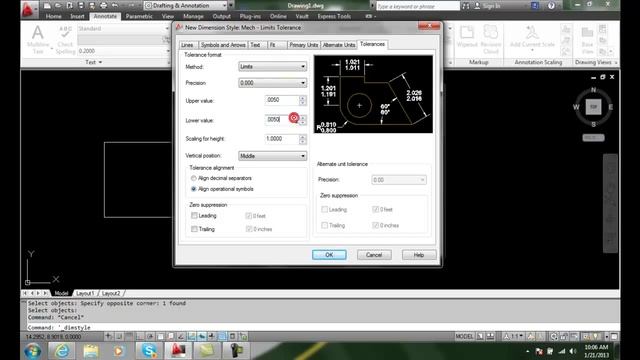
Task: Open the Express Tools ribbon tab
Action: click(x=334, y=16)
